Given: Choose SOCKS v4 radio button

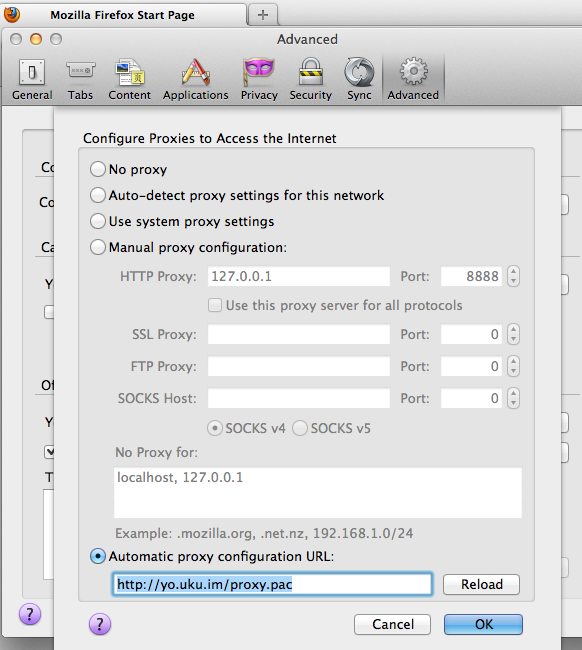Looking at the screenshot, I should tap(215, 428).
